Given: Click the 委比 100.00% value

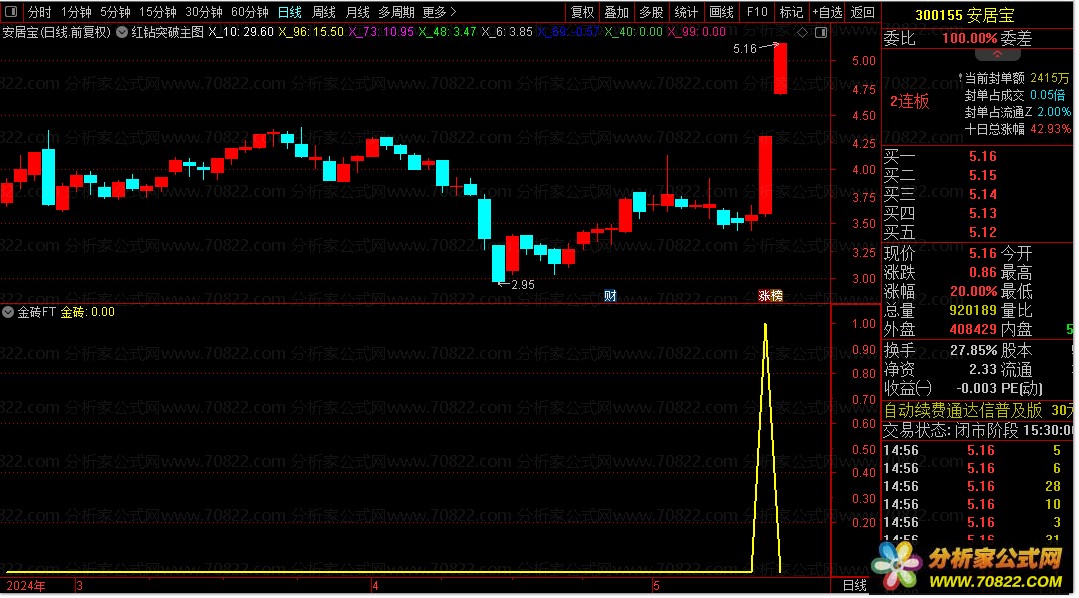Looking at the screenshot, I should [970, 39].
